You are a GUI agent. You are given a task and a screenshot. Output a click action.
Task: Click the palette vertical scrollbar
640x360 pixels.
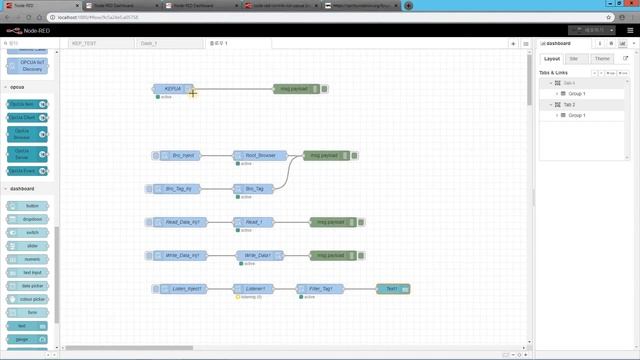pos(57,274)
